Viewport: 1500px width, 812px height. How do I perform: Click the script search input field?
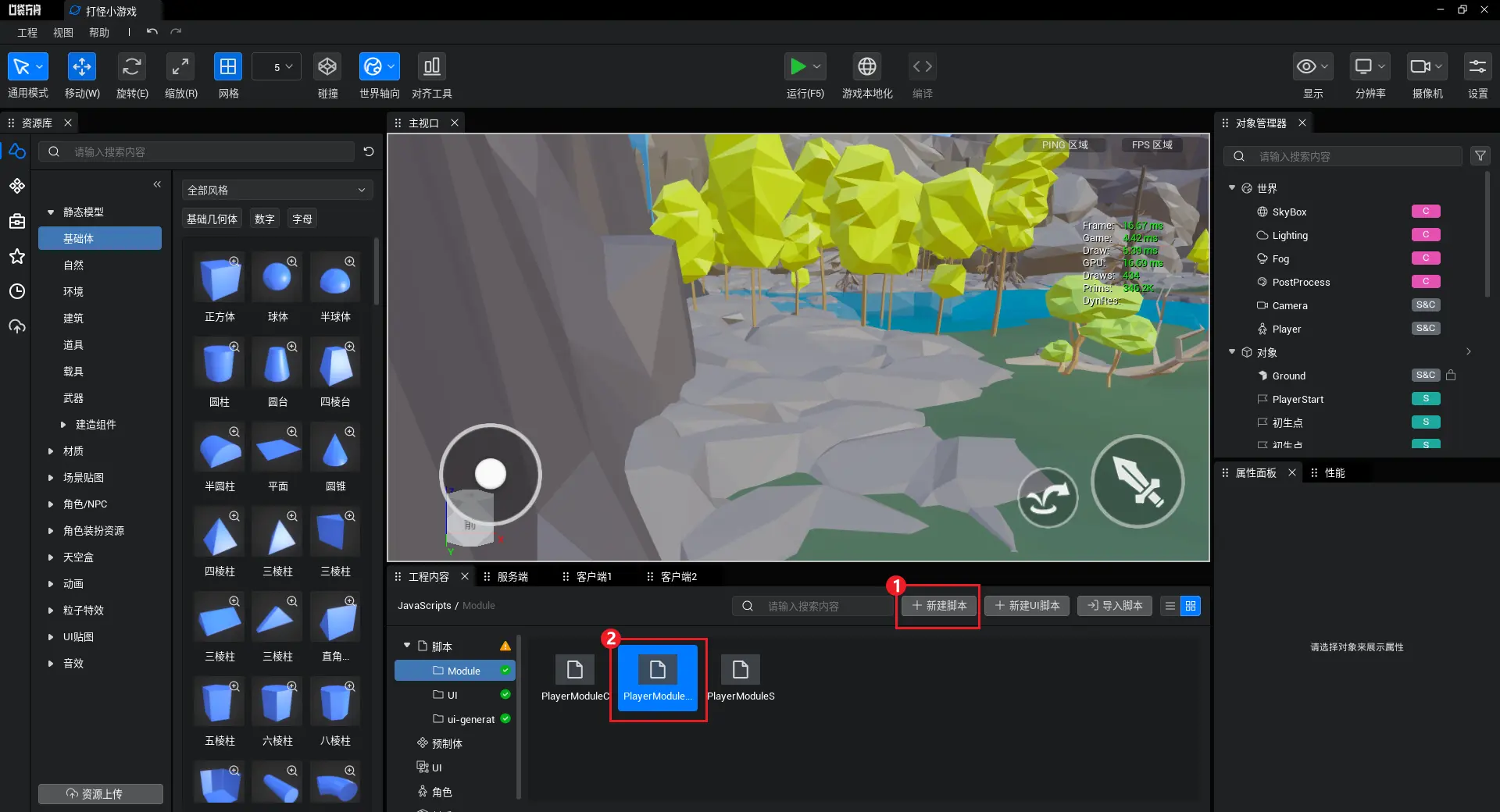pos(812,606)
